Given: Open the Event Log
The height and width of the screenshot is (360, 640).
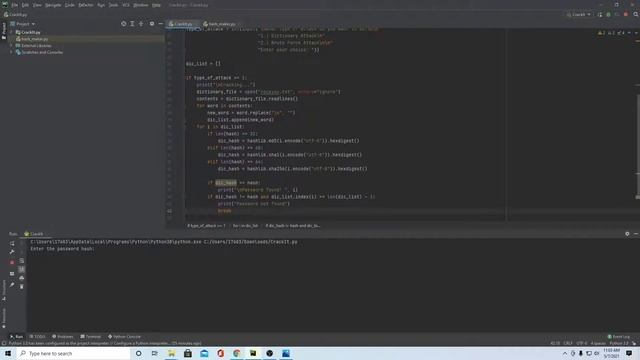Looking at the screenshot, I should (x=619, y=337).
